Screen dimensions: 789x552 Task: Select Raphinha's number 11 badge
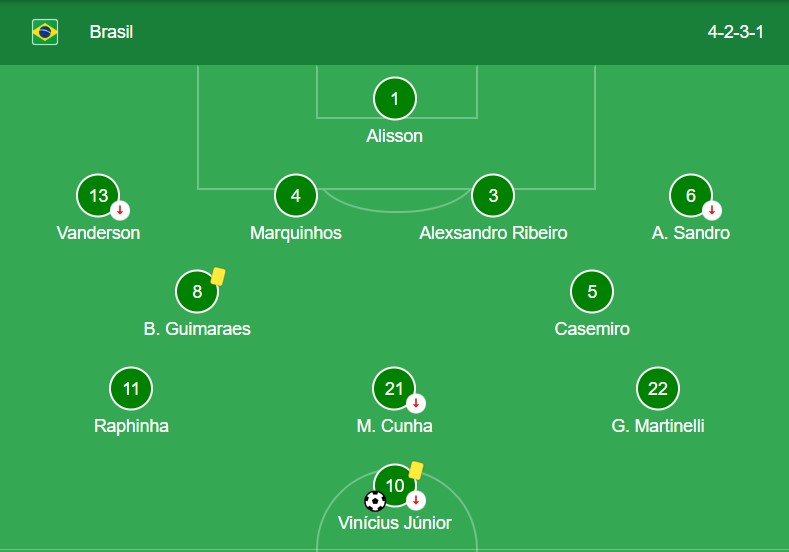click(131, 388)
